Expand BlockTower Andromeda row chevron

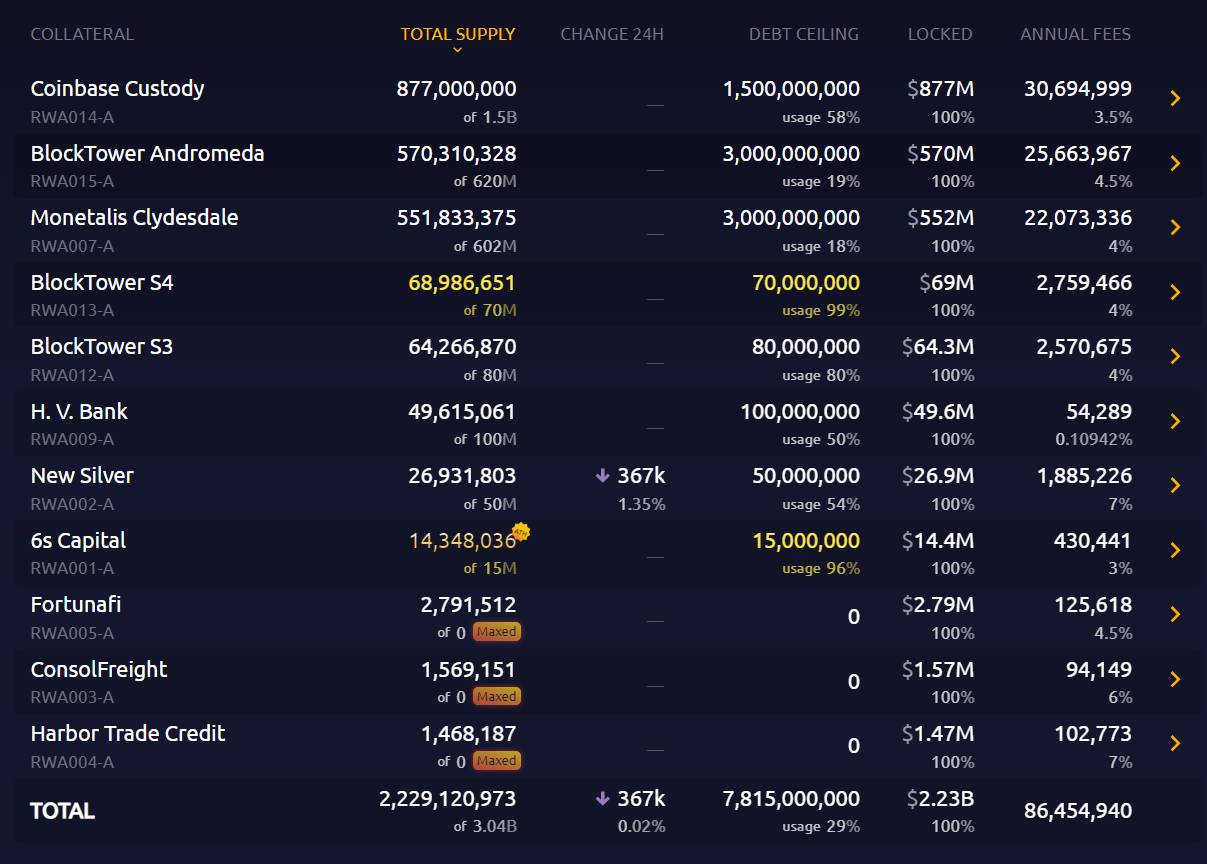(x=1175, y=163)
